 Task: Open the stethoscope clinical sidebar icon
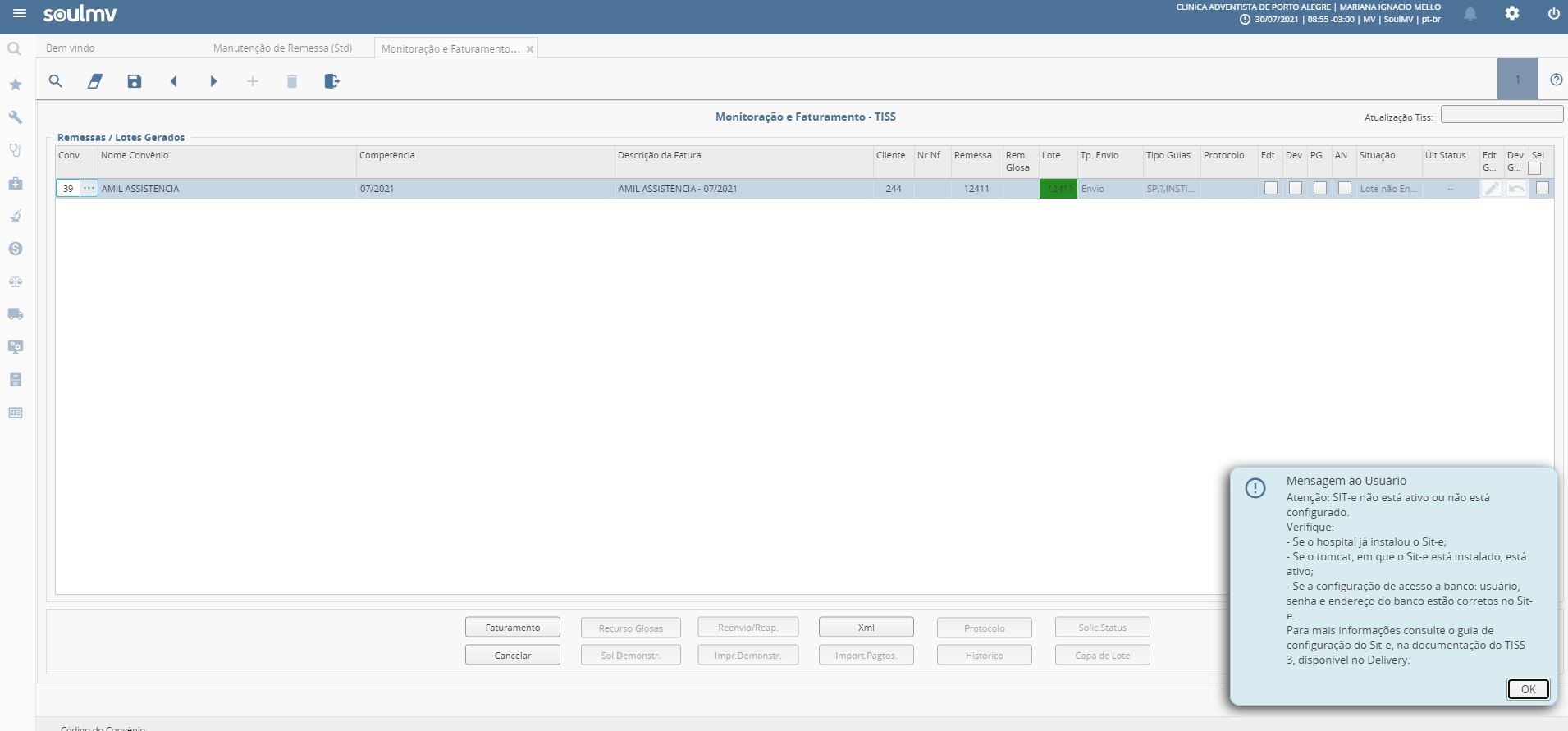pos(15,150)
